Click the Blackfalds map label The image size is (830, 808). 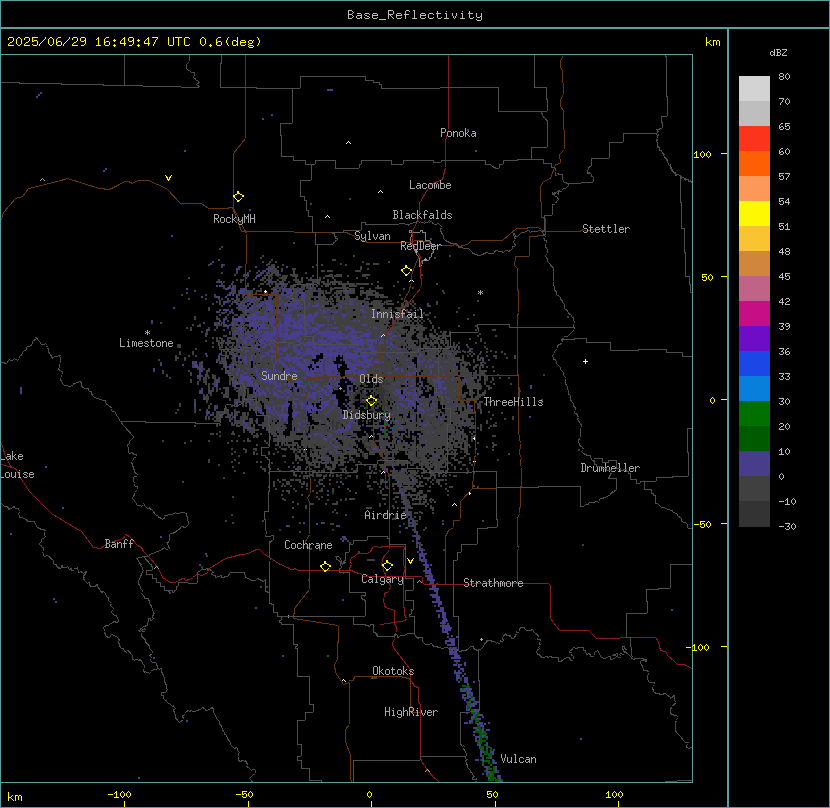click(422, 215)
